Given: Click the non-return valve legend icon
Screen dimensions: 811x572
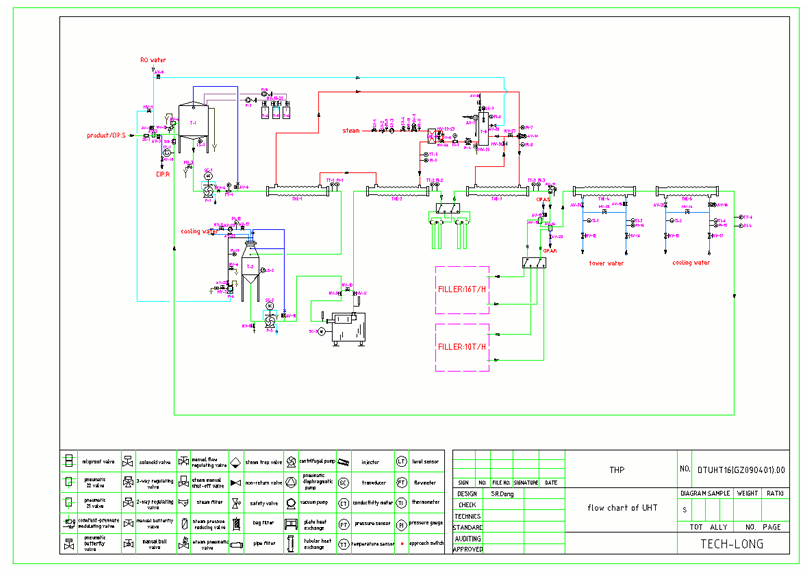Looking at the screenshot, I should tap(235, 481).
